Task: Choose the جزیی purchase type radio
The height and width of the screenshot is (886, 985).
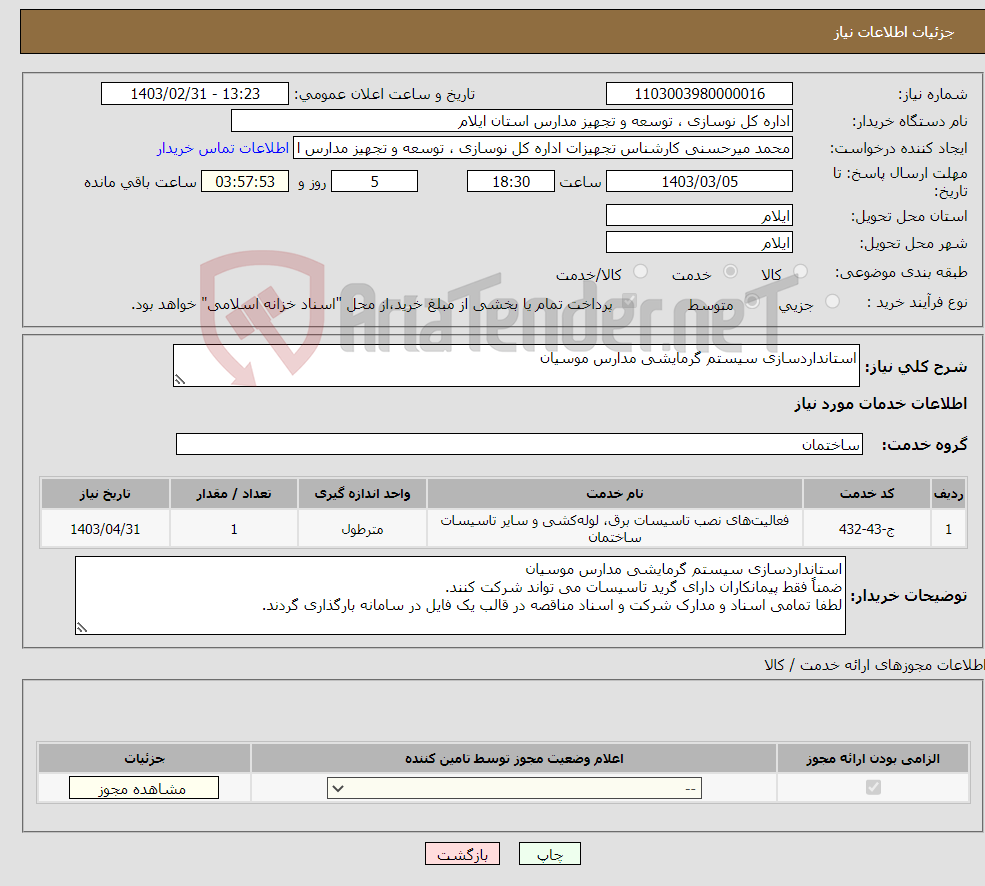Action: point(832,302)
